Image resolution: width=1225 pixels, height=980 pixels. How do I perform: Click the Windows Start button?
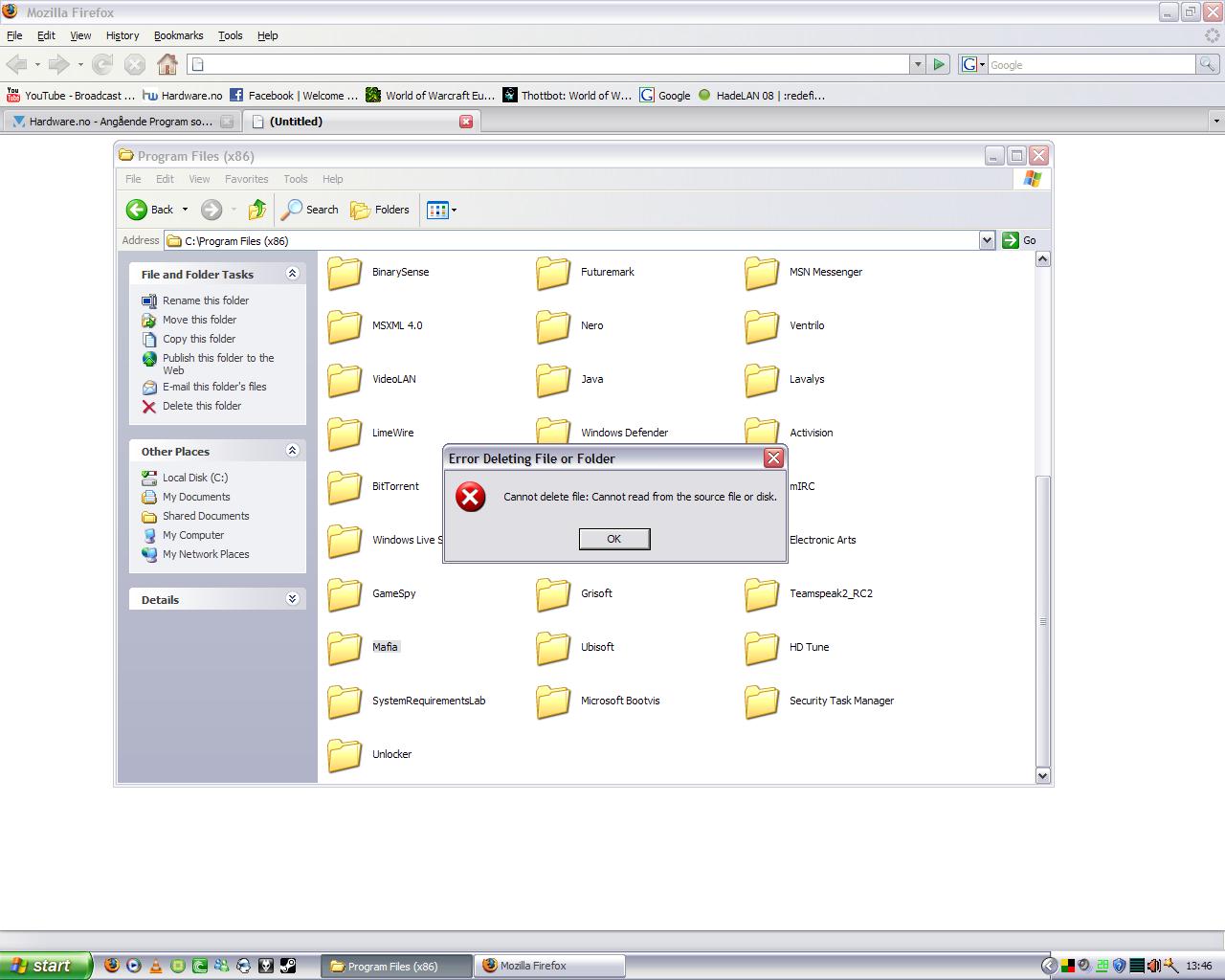pyautogui.click(x=45, y=966)
